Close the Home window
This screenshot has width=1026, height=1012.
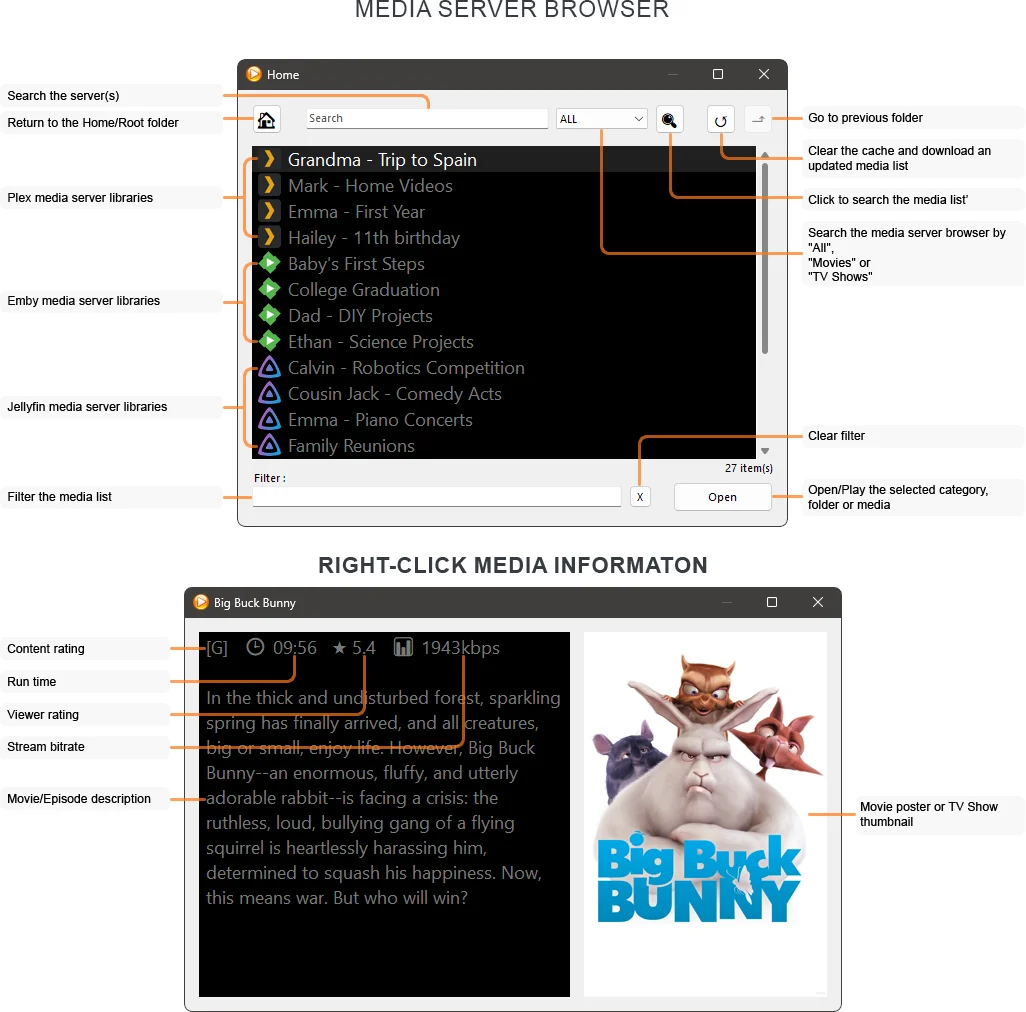pyautogui.click(x=764, y=74)
